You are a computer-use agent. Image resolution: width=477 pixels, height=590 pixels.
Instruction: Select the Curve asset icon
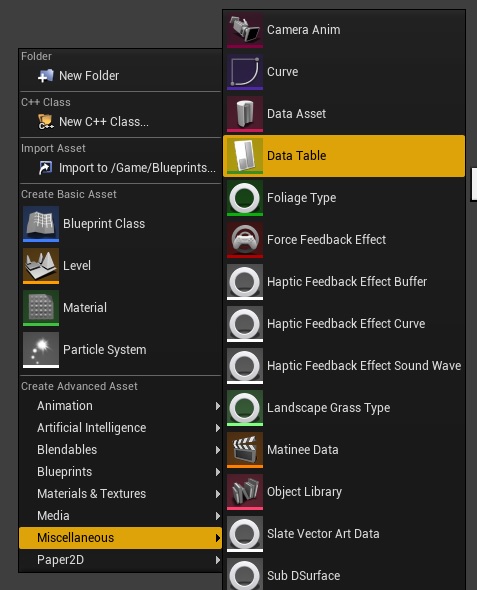coord(245,72)
